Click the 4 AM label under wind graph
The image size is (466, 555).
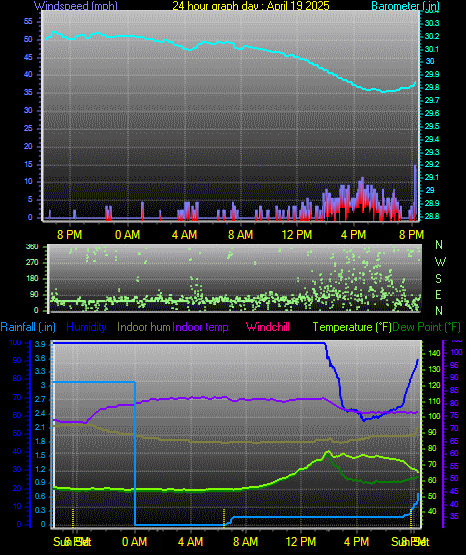pos(184,235)
